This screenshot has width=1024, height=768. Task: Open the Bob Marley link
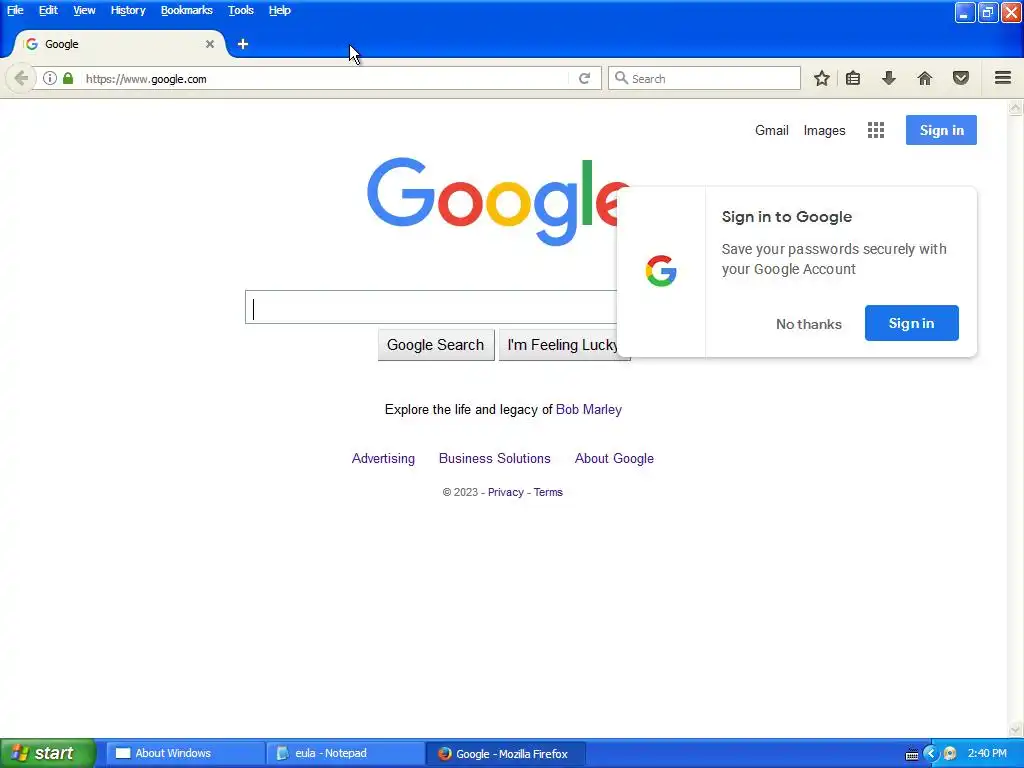tap(588, 409)
